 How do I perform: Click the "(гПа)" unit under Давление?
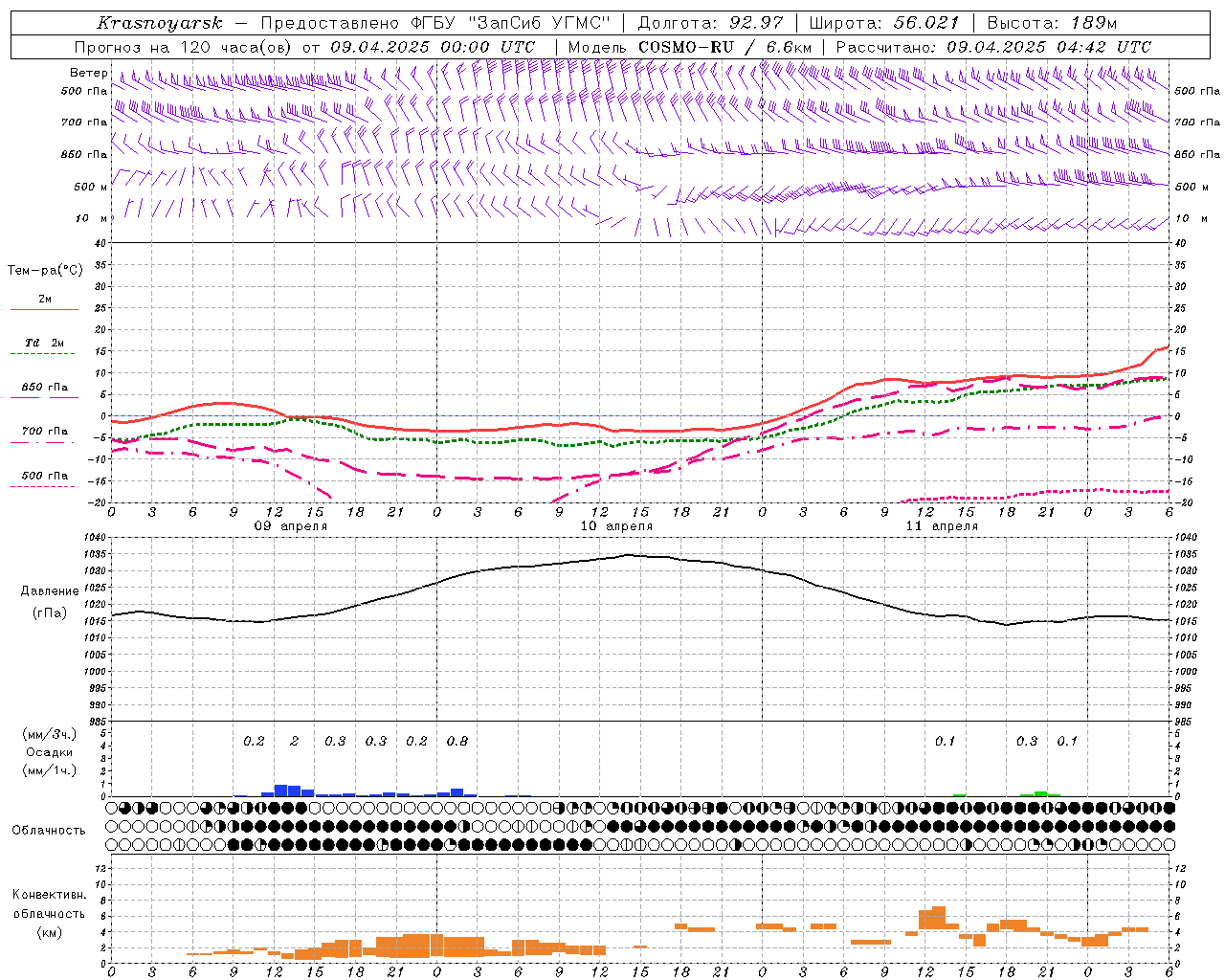click(x=50, y=612)
